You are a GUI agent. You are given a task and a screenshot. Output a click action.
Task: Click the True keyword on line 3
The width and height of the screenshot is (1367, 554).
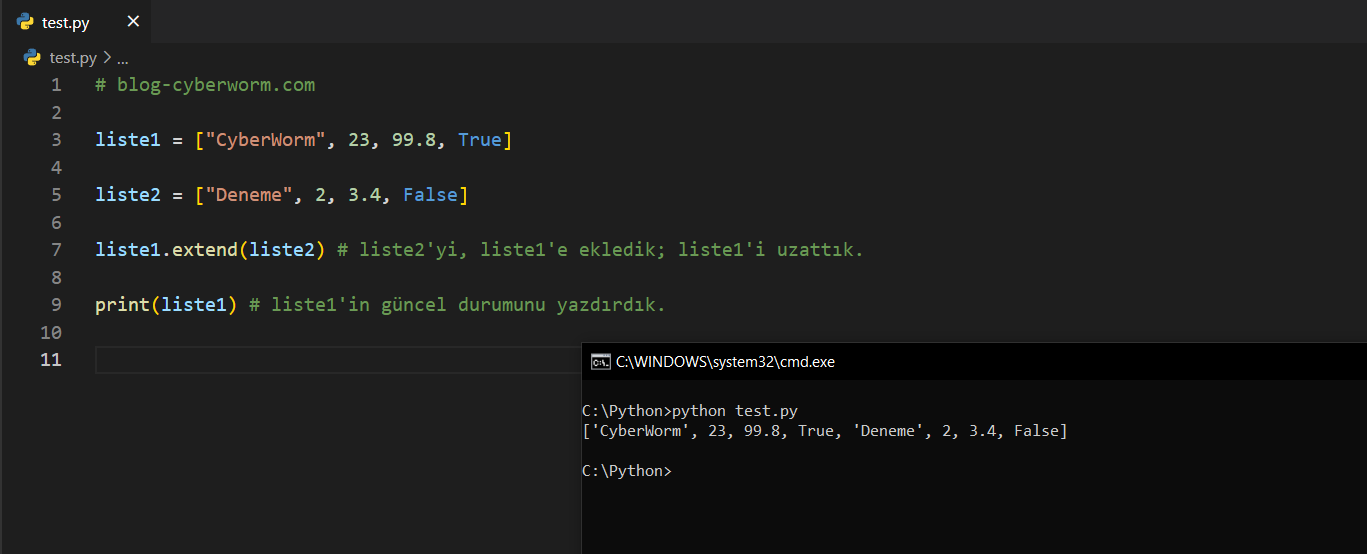pyautogui.click(x=480, y=140)
